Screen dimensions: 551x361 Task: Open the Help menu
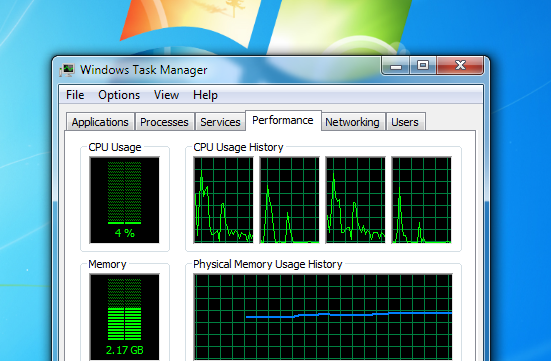[205, 95]
